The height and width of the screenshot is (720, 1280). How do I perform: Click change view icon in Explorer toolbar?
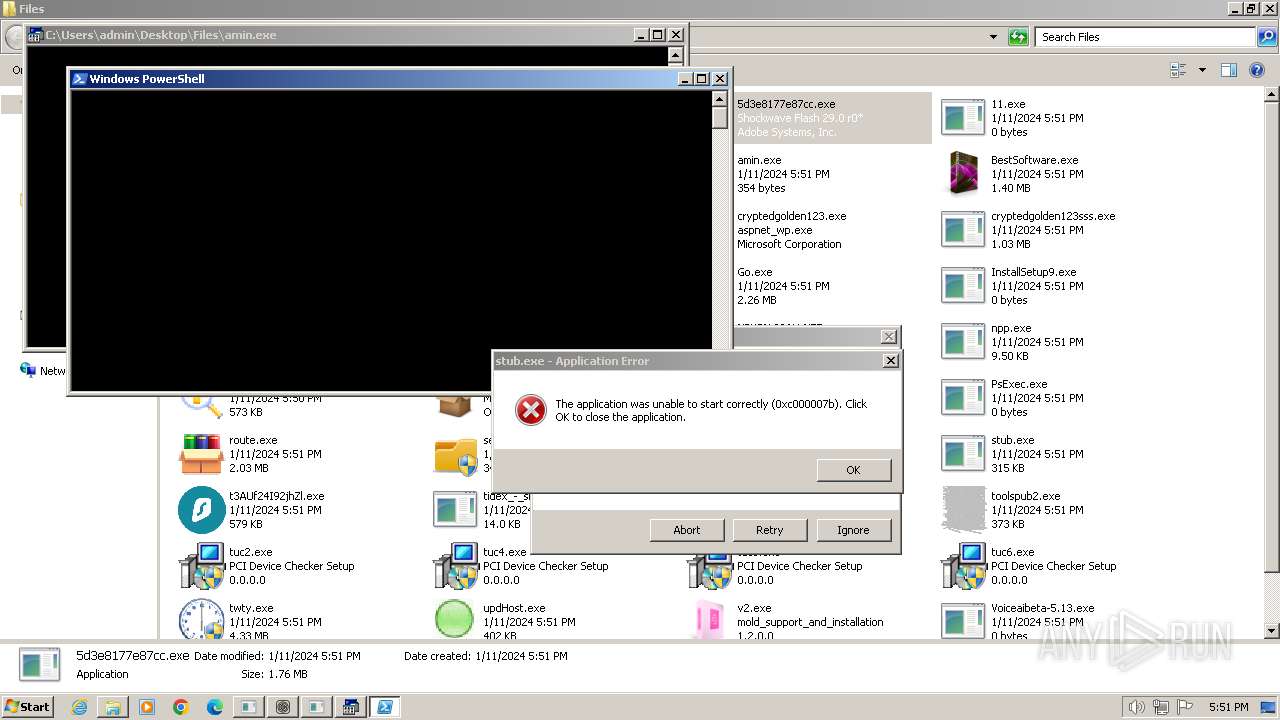[x=1178, y=70]
